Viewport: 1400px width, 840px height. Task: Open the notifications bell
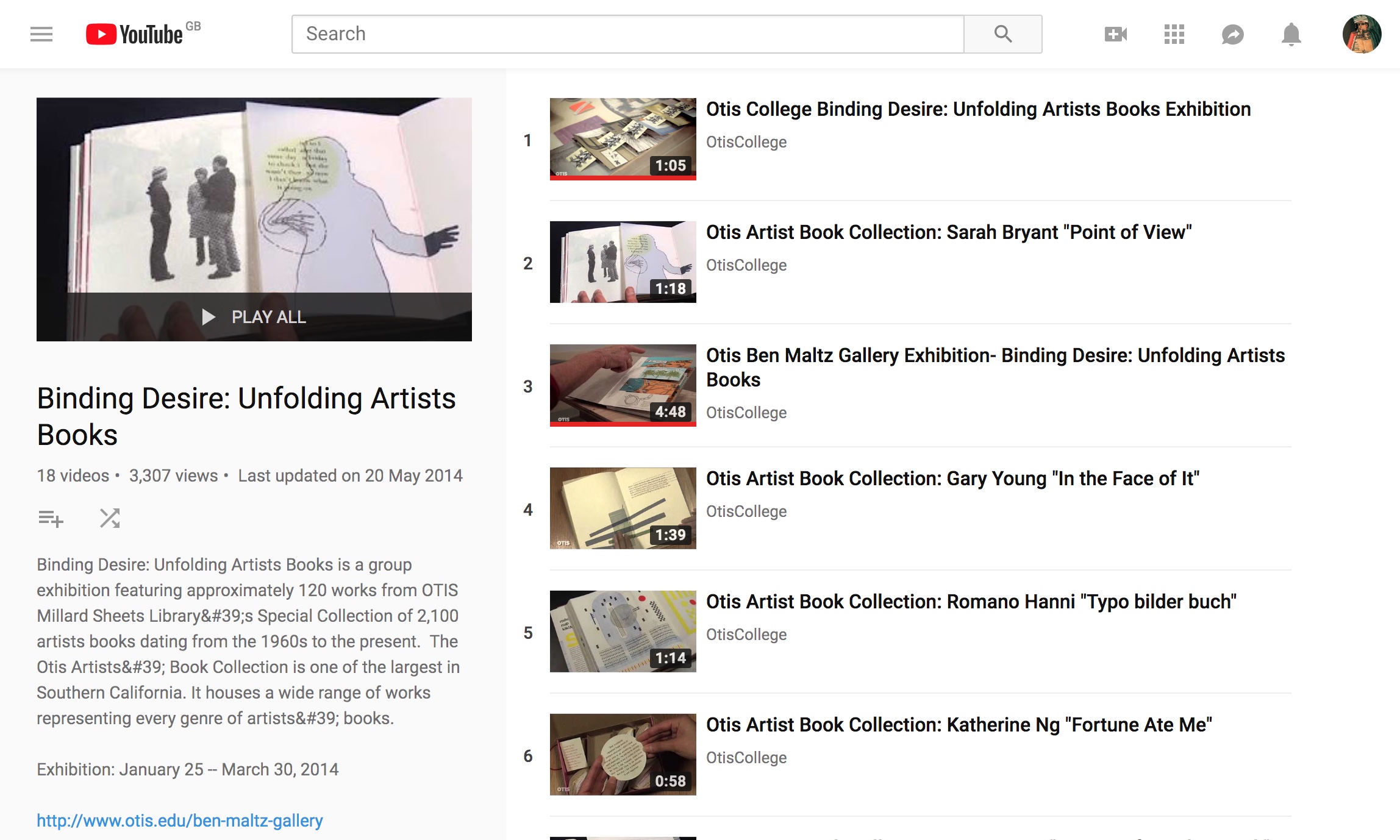pyautogui.click(x=1291, y=34)
